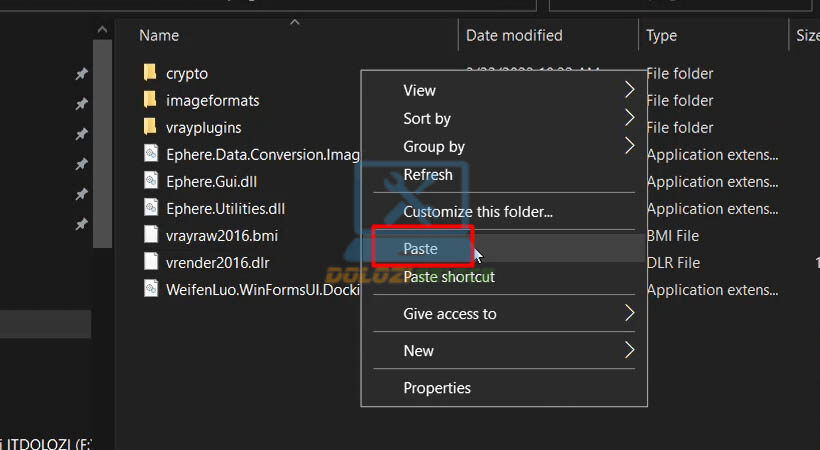The image size is (820, 450).
Task: Click Refresh in the context menu
Action: (x=428, y=174)
